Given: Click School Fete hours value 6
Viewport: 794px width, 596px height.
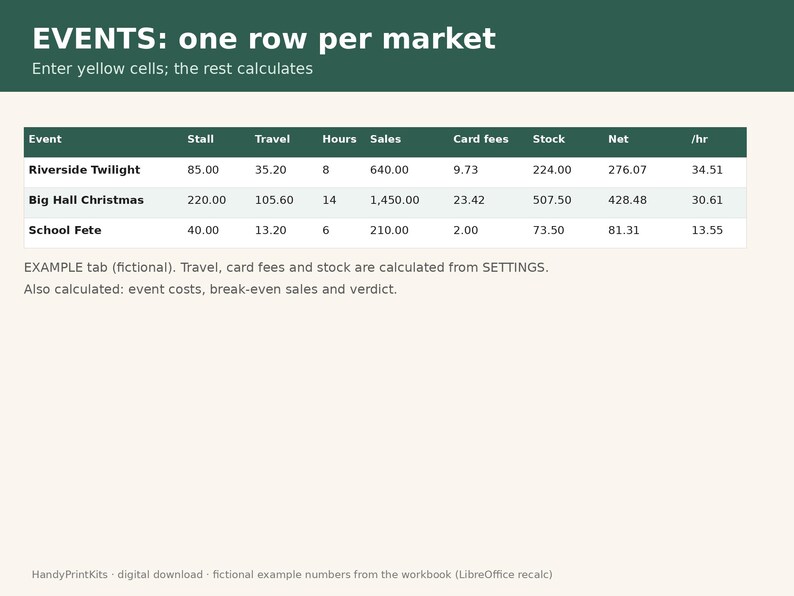Looking at the screenshot, I should (x=326, y=230).
